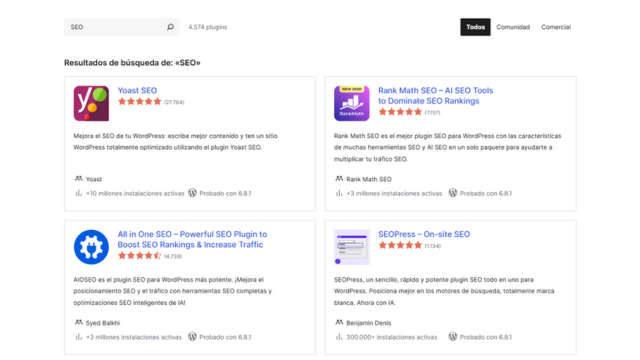Open the All in One SEO title link
Viewport: 640px width, 360px height.
click(x=192, y=239)
